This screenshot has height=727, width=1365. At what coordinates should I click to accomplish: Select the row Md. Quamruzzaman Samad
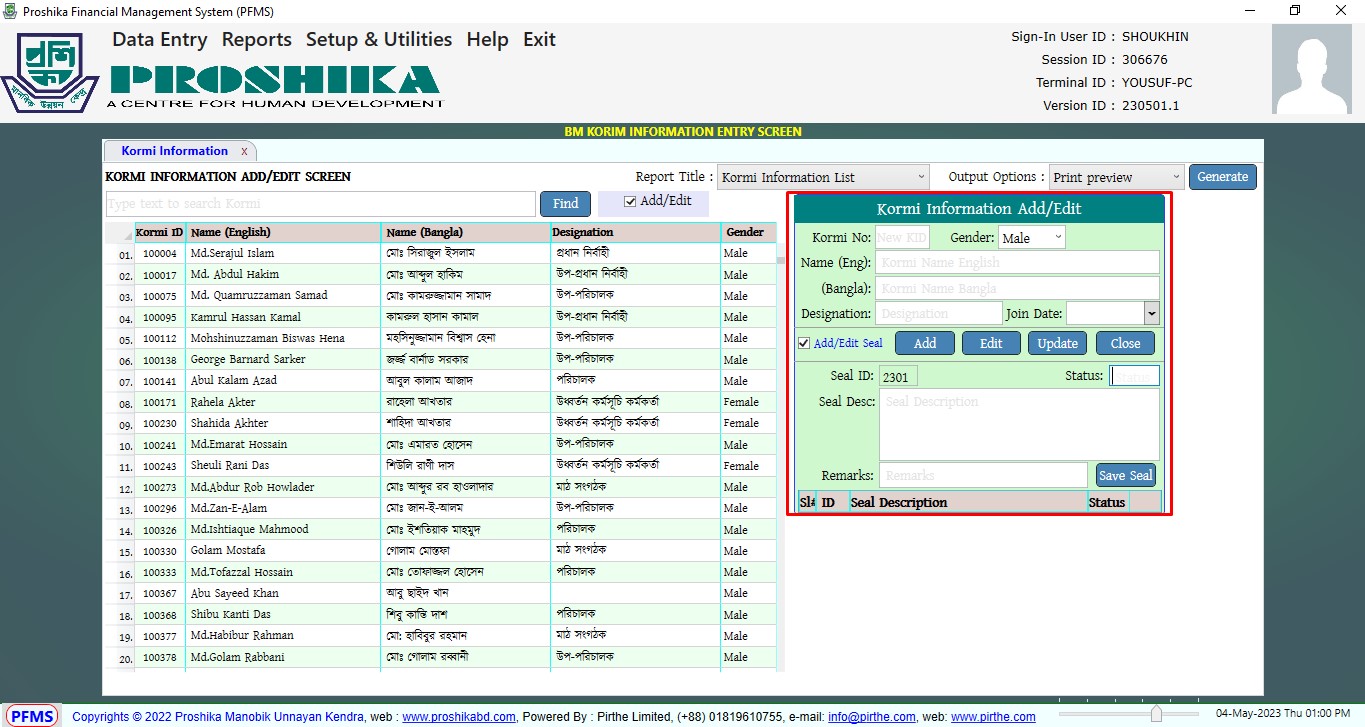coord(441,296)
